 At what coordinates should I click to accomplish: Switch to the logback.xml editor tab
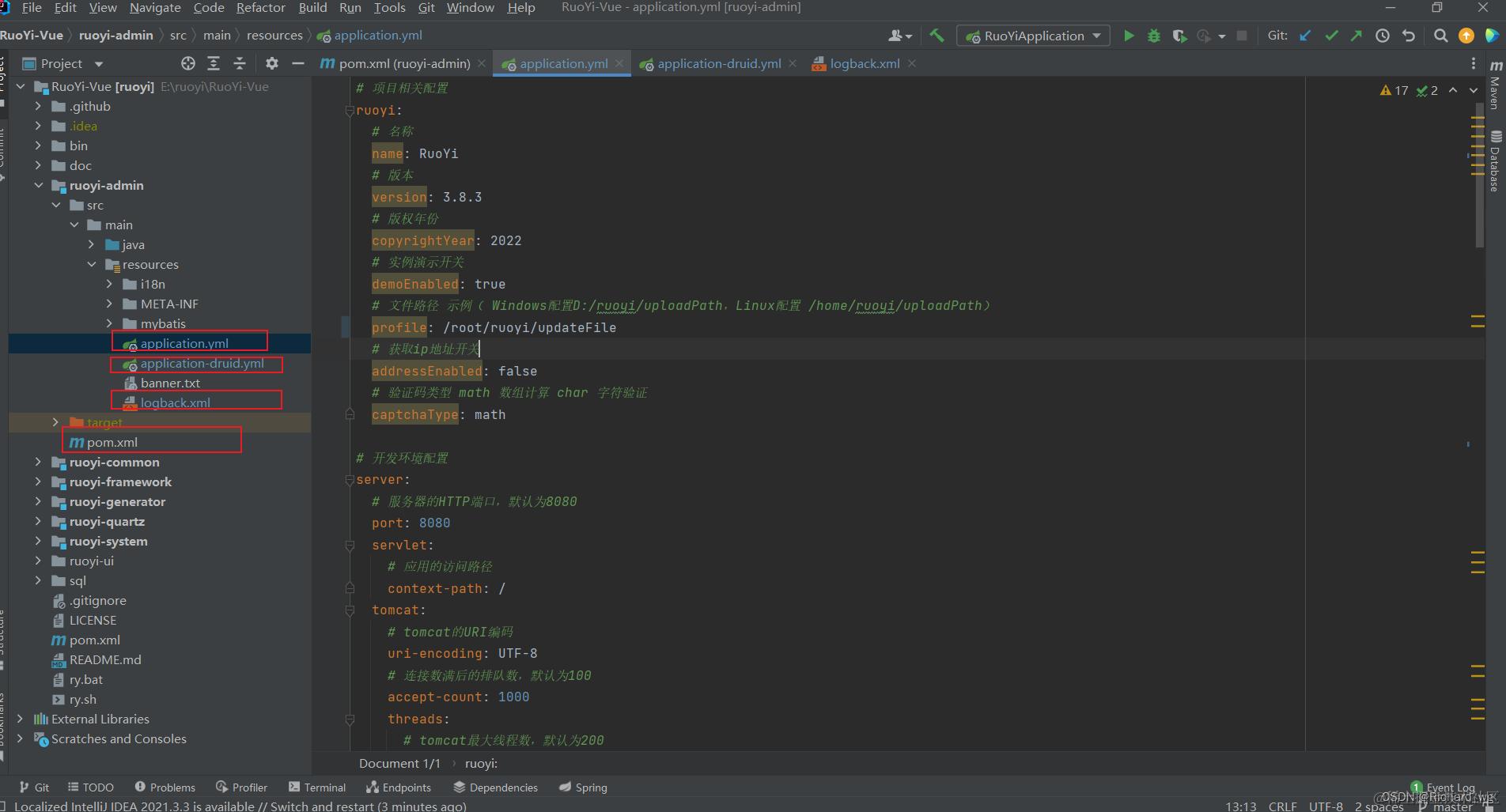[863, 63]
